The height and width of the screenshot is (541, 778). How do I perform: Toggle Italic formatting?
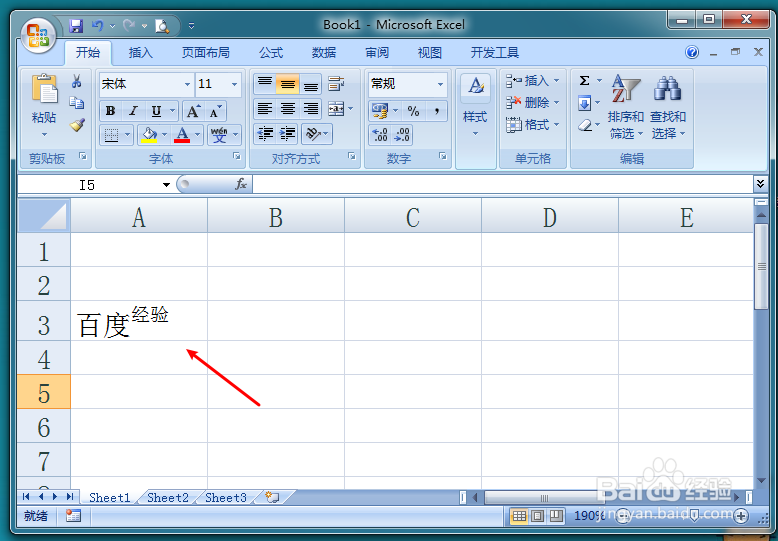tap(133, 111)
